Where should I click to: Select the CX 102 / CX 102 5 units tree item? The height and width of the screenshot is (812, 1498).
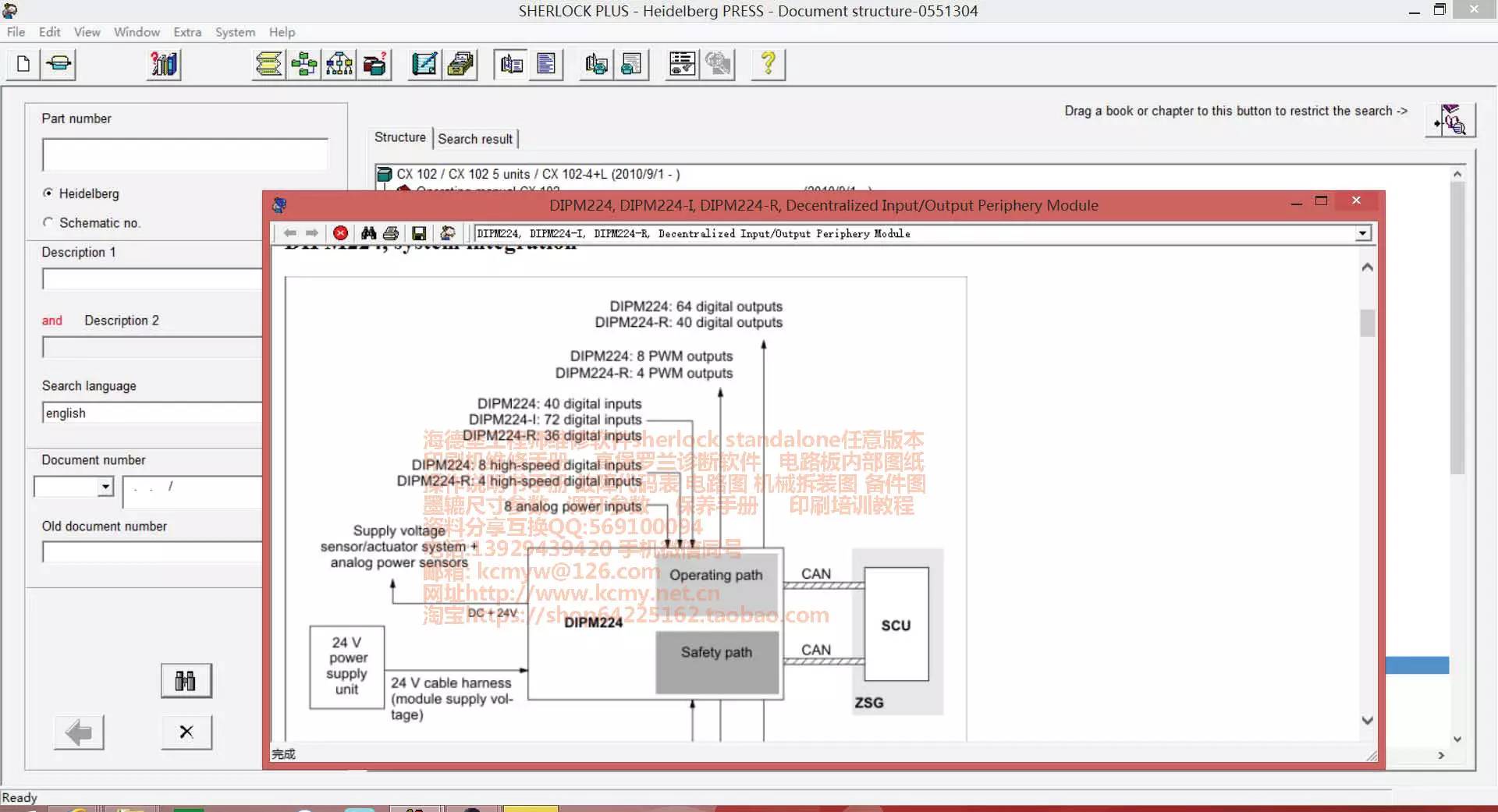(538, 174)
